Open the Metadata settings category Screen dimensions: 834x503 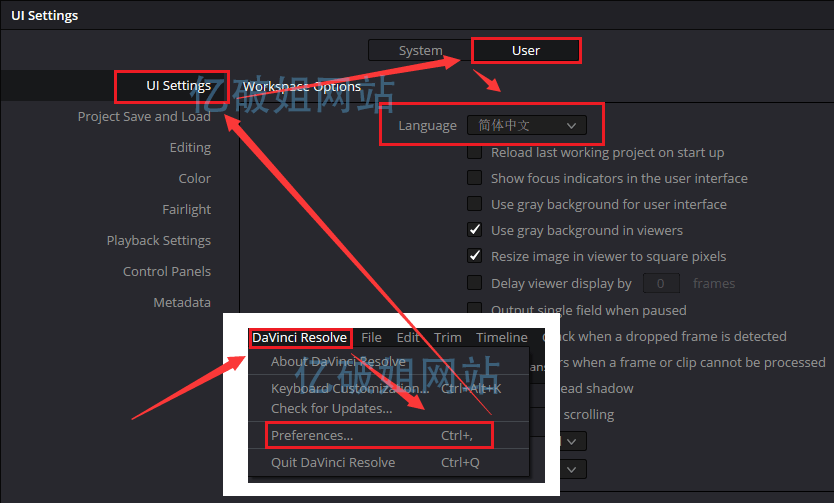[x=182, y=303]
